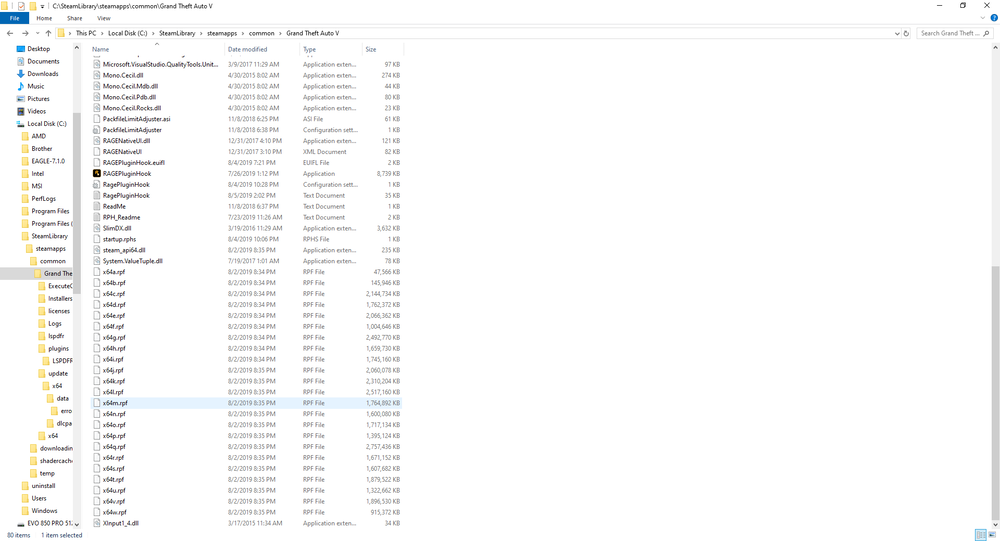Open the Home ribbon tab
Screen dimensions: 1000x541
pos(44,18)
